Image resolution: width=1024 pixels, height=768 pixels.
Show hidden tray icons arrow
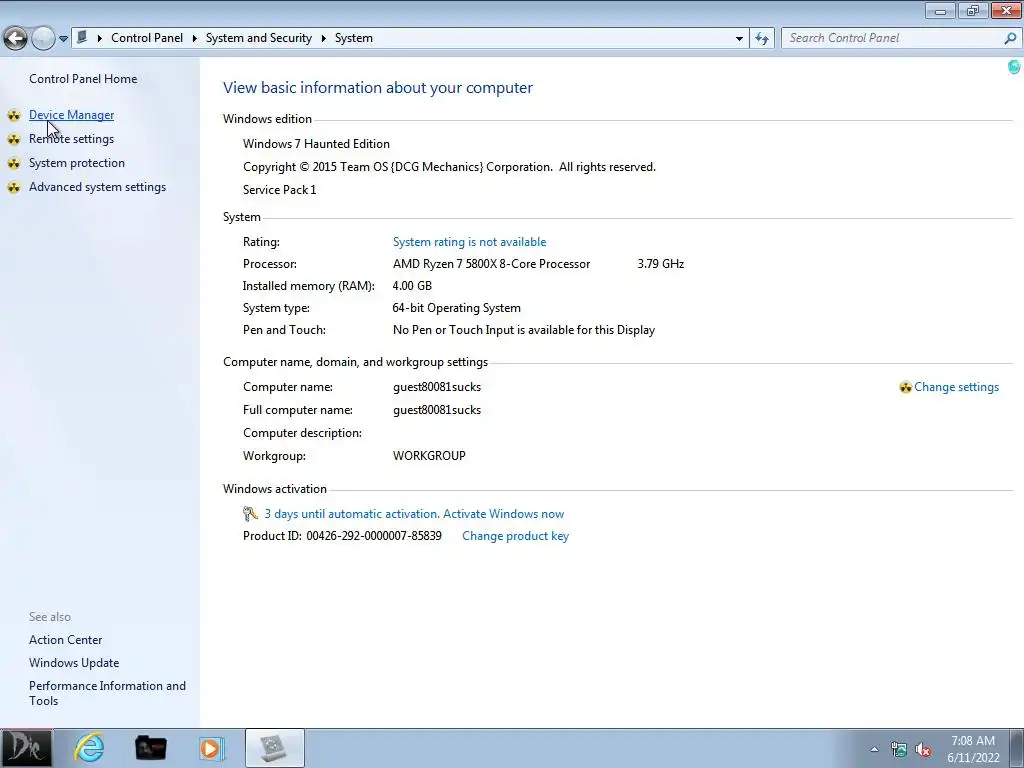coord(874,749)
